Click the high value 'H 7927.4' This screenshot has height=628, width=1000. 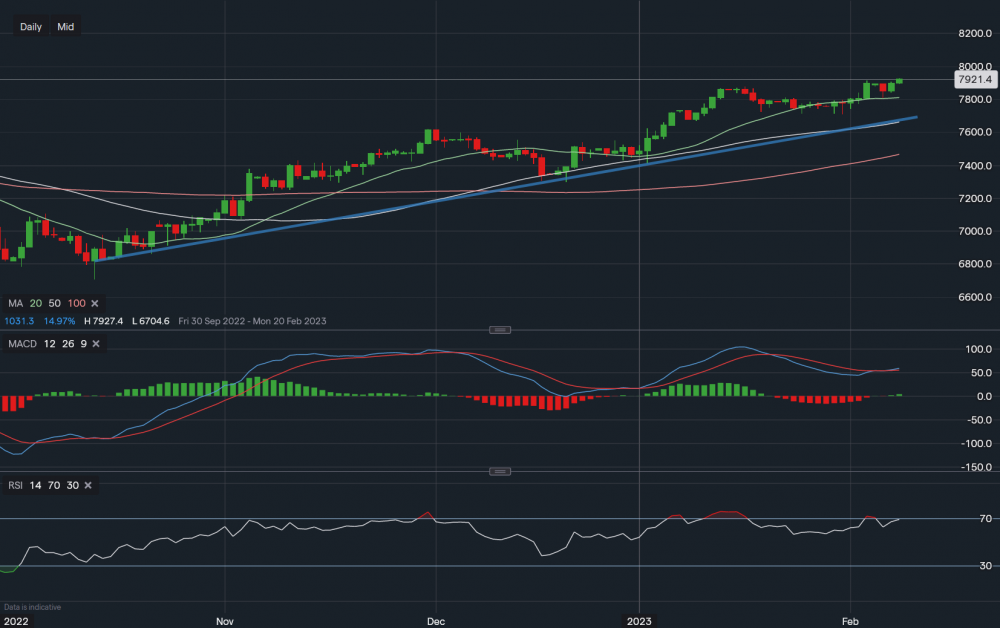[104, 322]
